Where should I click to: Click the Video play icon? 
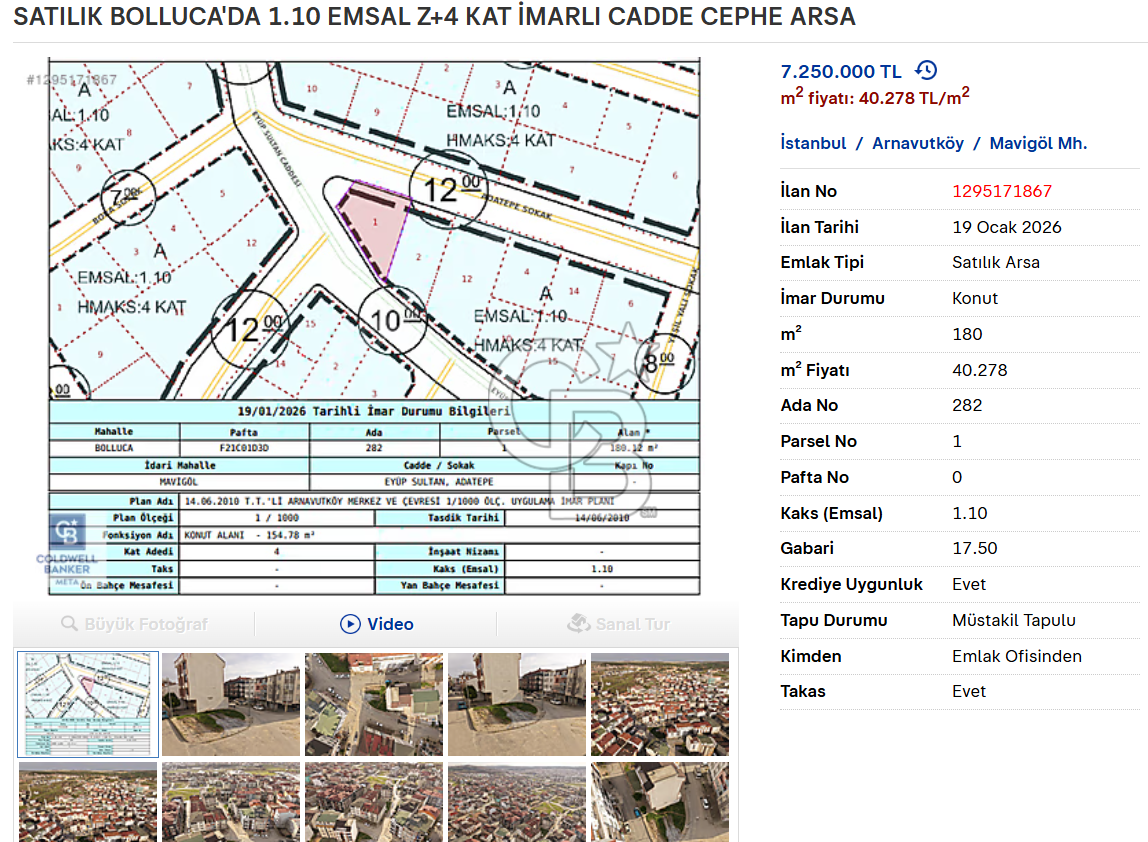pyautogui.click(x=350, y=624)
